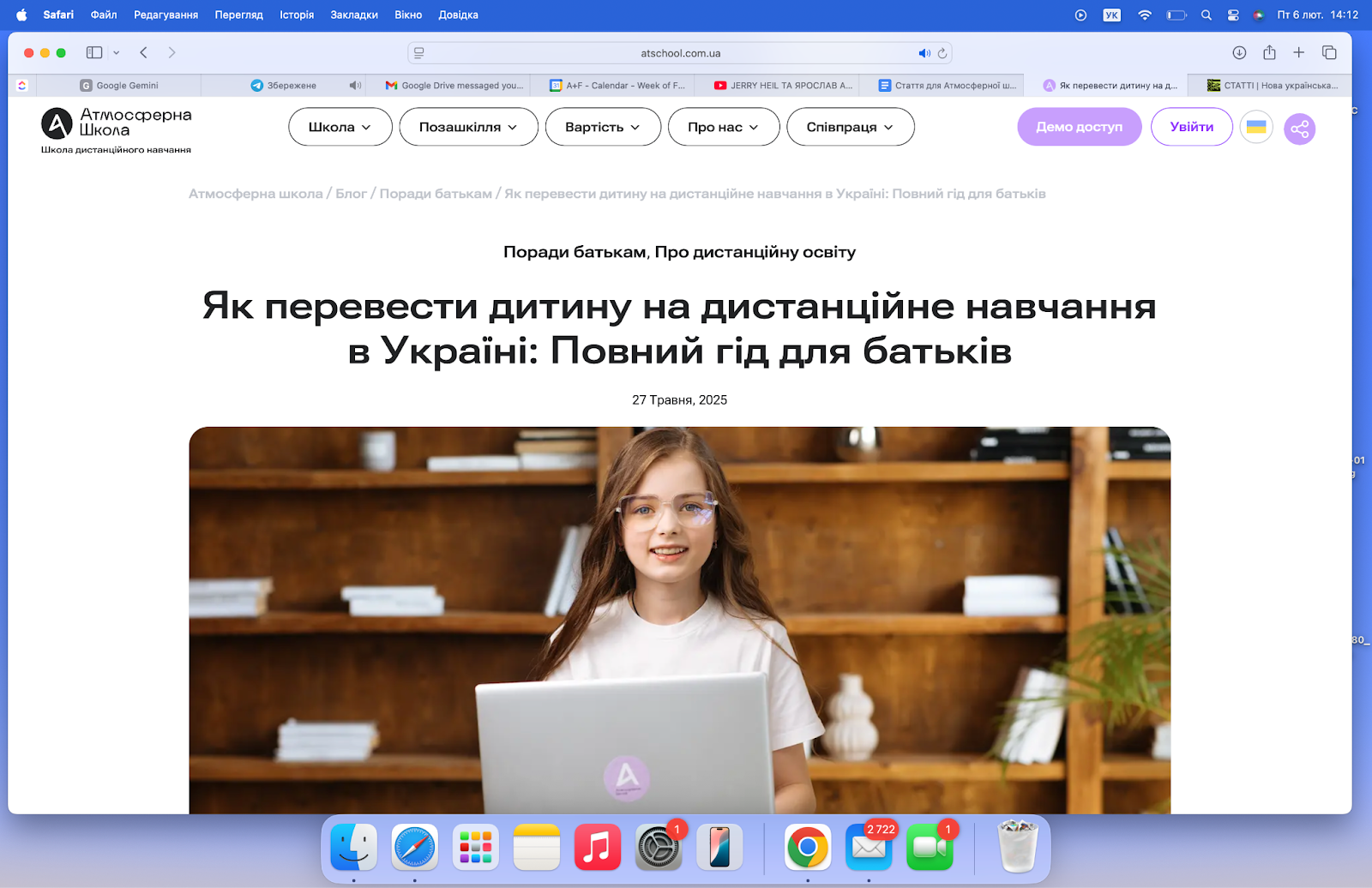
Task: Mute the Збережене tab audio
Action: (354, 86)
